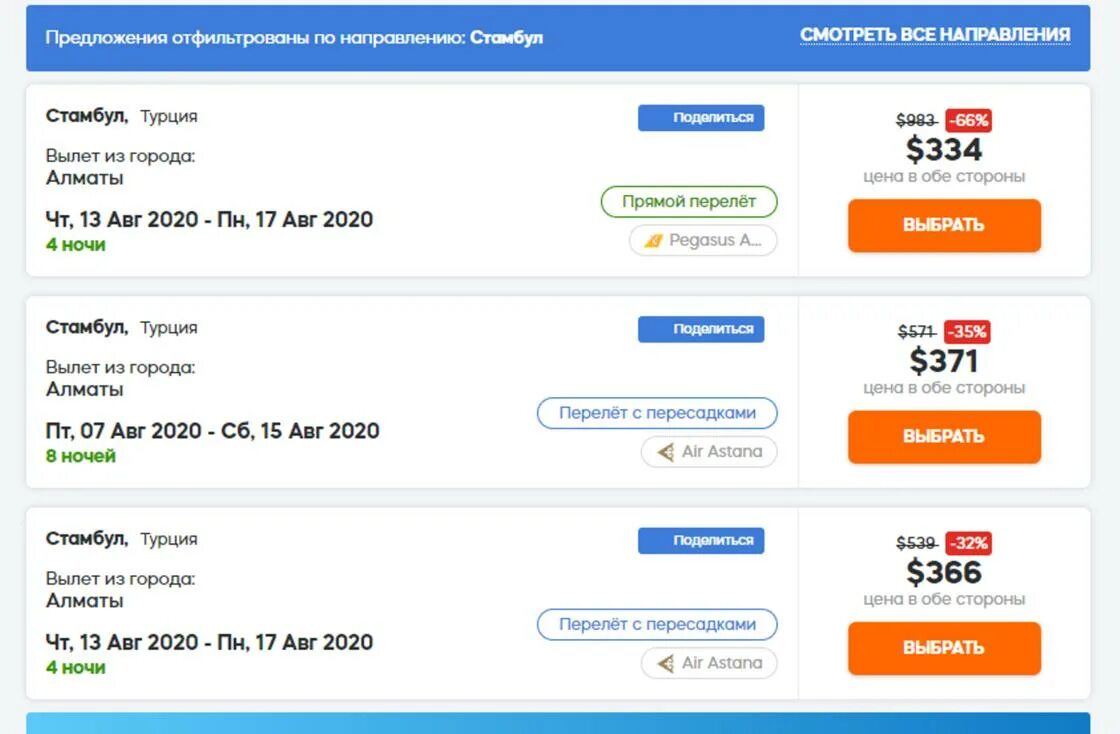The height and width of the screenshot is (734, 1120).
Task: Click the -35% discount label
Action: [967, 332]
